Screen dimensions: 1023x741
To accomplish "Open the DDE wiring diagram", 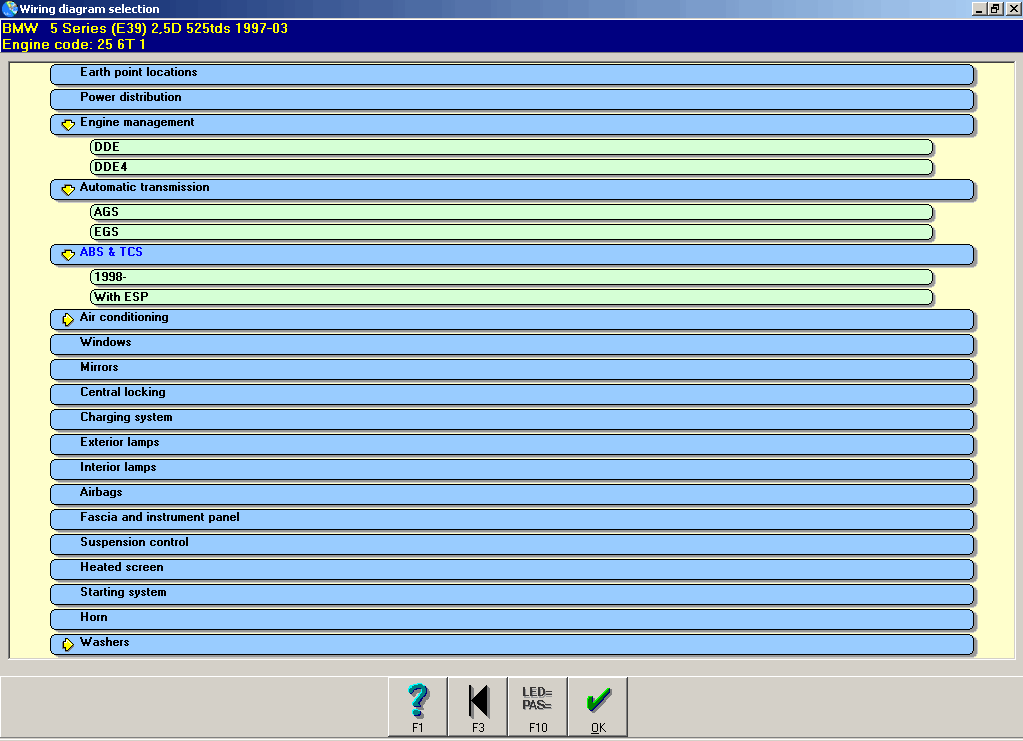I will (512, 147).
